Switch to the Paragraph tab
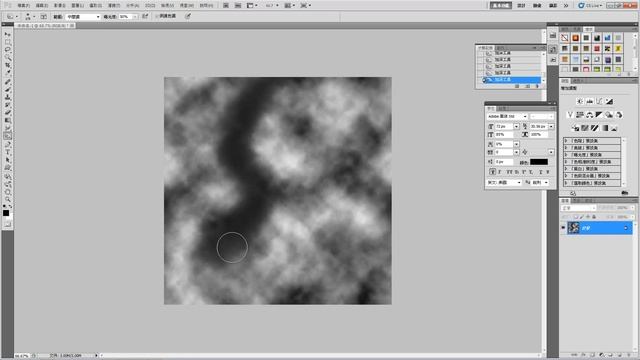The width and height of the screenshot is (640, 360). (x=503, y=109)
